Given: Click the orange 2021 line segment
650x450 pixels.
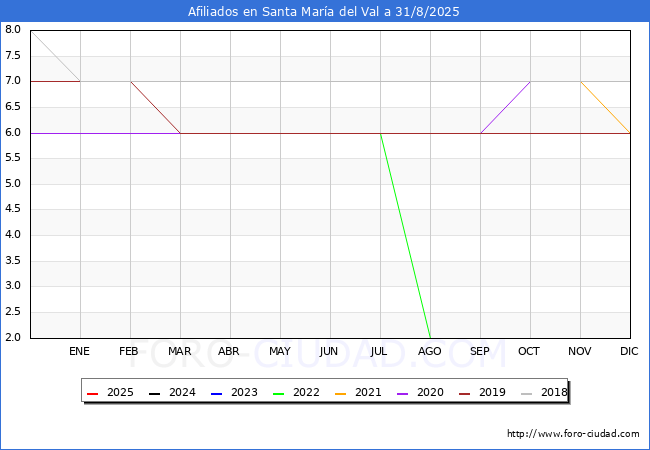Looking at the screenshot, I should [605, 107].
